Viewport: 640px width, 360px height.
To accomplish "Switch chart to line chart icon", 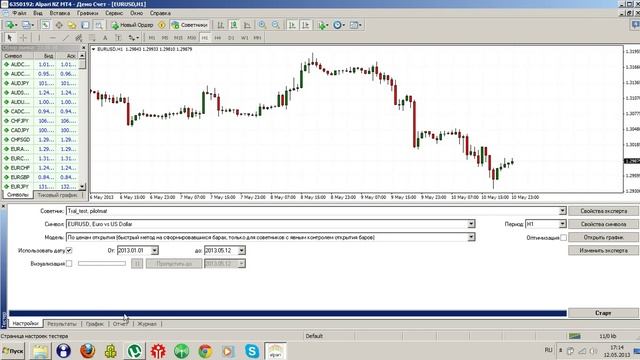I will click(247, 25).
